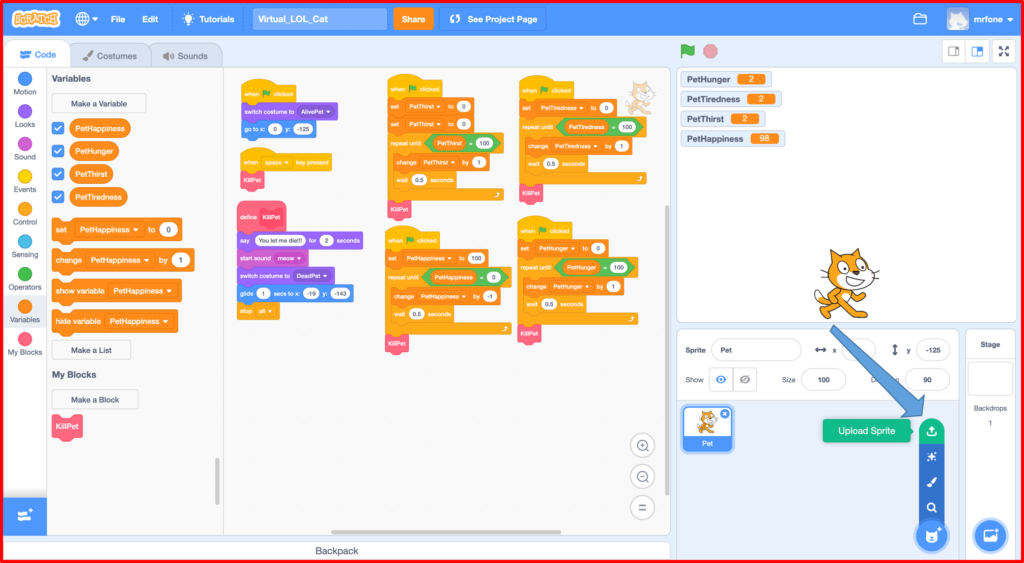Uncheck the PetThirst variable checkbox
Viewport: 1024px width, 563px height.
(58, 174)
